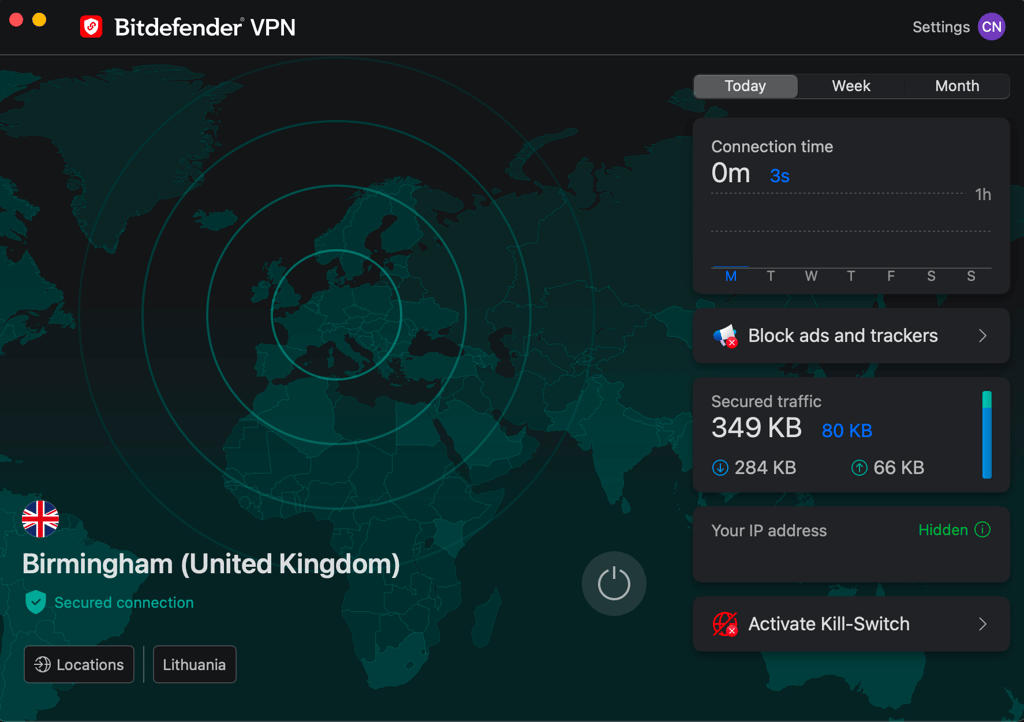Click the Secured connection status text
Viewport: 1024px width, 722px height.
124,603
